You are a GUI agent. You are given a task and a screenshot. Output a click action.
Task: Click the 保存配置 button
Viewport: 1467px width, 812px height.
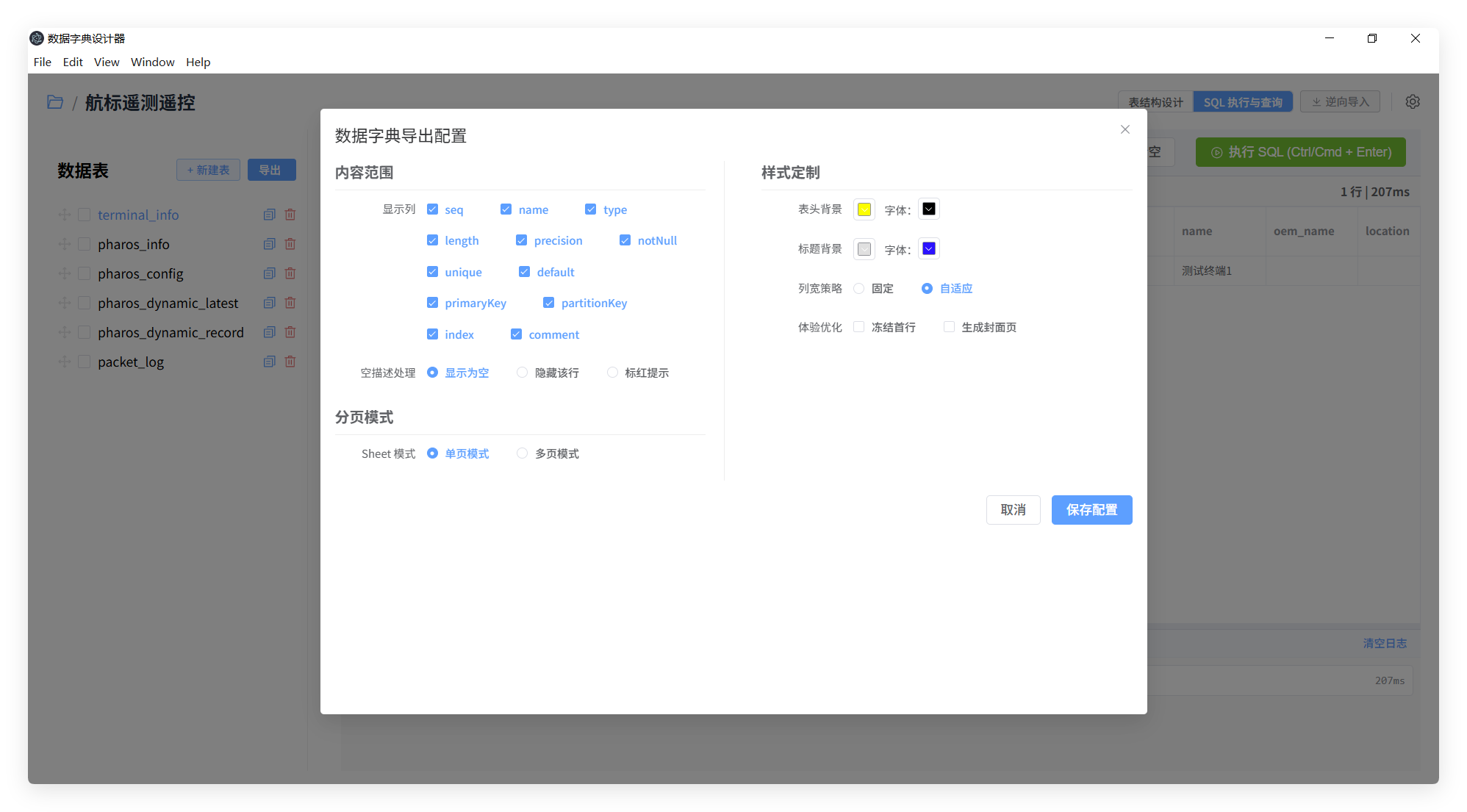1091,510
